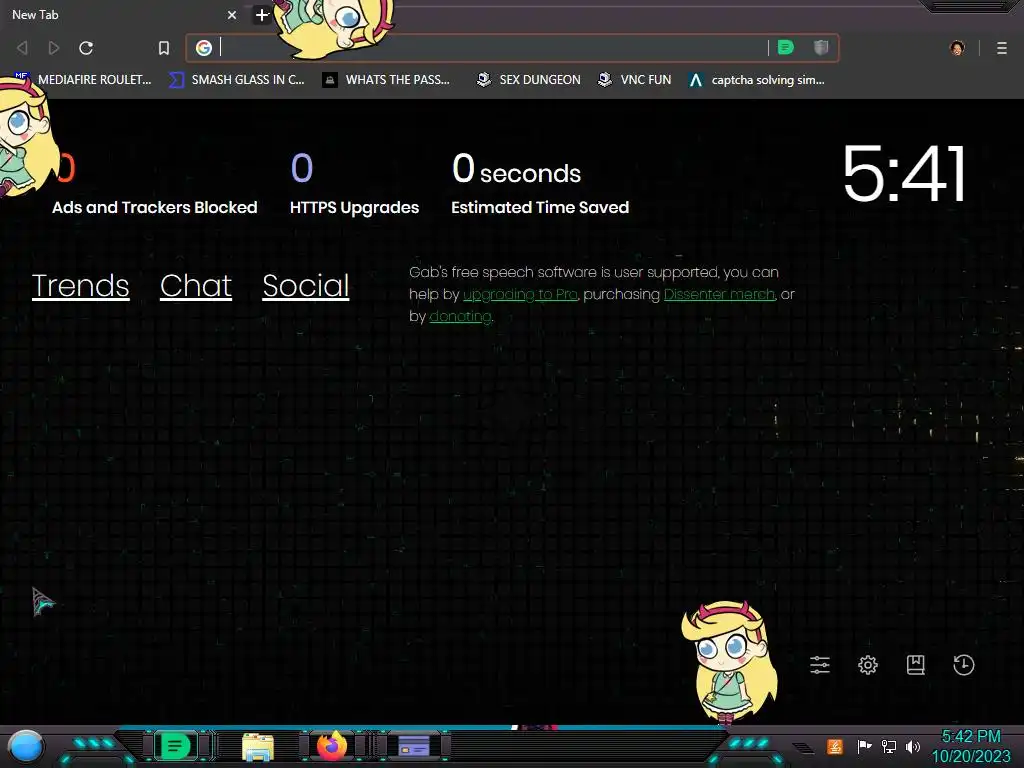Screen dimensions: 1024x768
Task: Click the bookmark icon next to the address bar
Action: (x=164, y=48)
